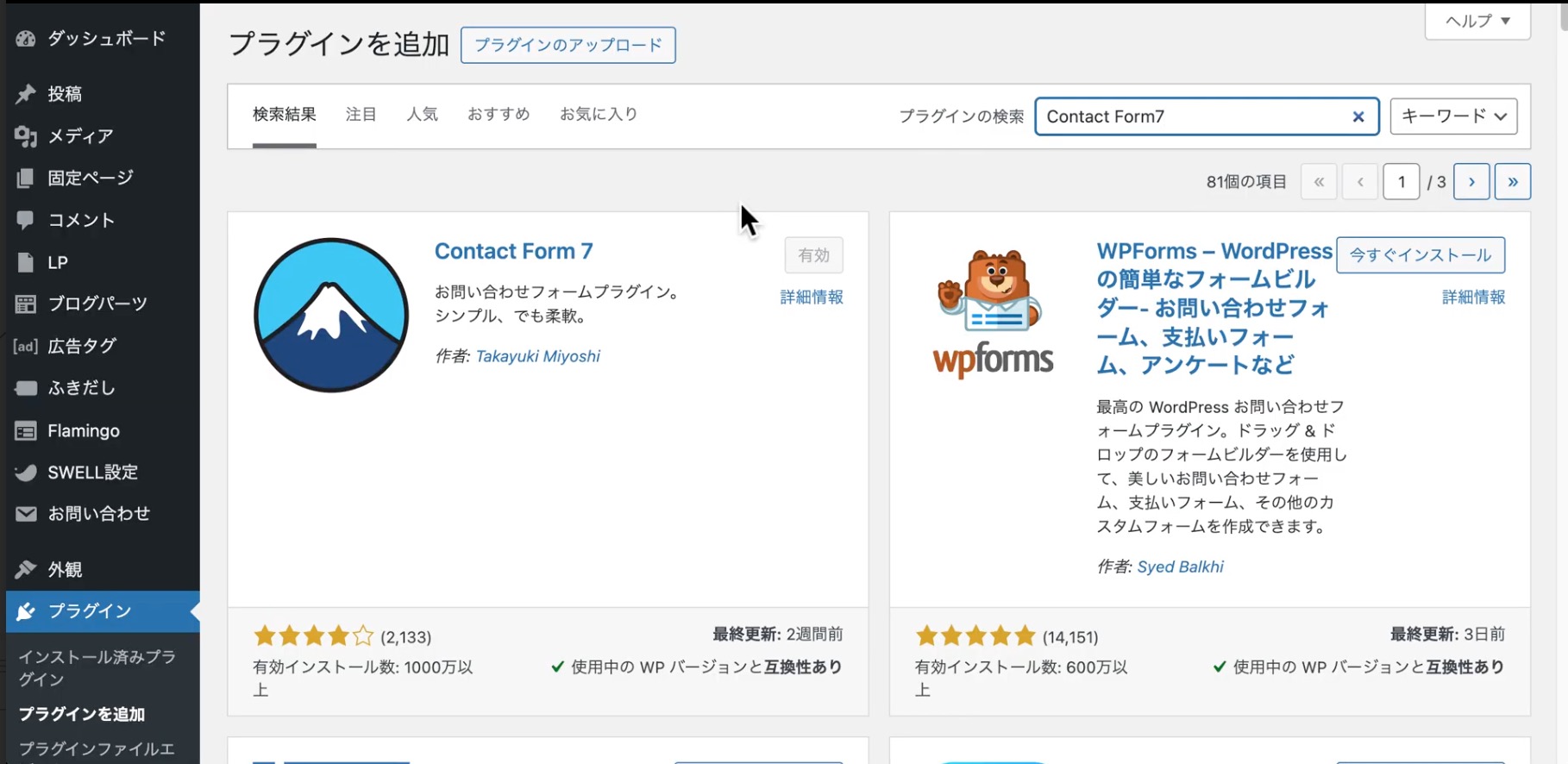
Task: Open インストール済みプラグイン submenu
Action: click(97, 668)
